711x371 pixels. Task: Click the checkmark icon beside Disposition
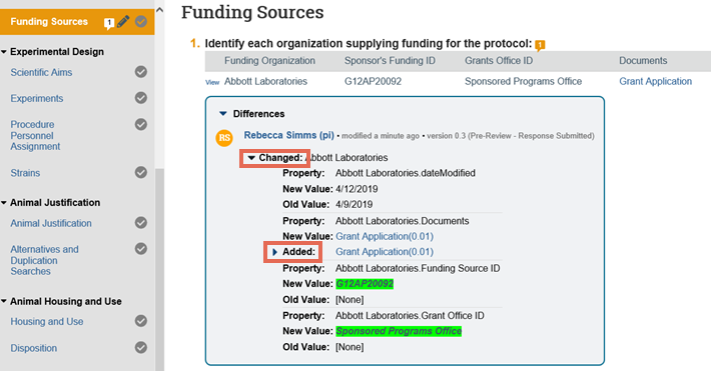coord(141,347)
